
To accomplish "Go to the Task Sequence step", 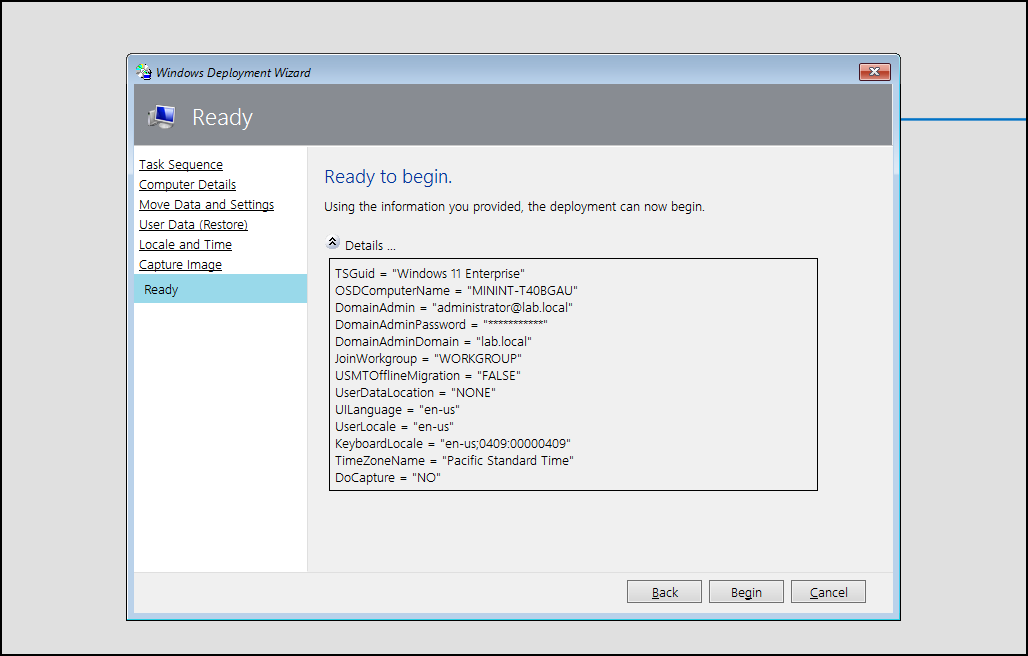I will coord(181,165).
